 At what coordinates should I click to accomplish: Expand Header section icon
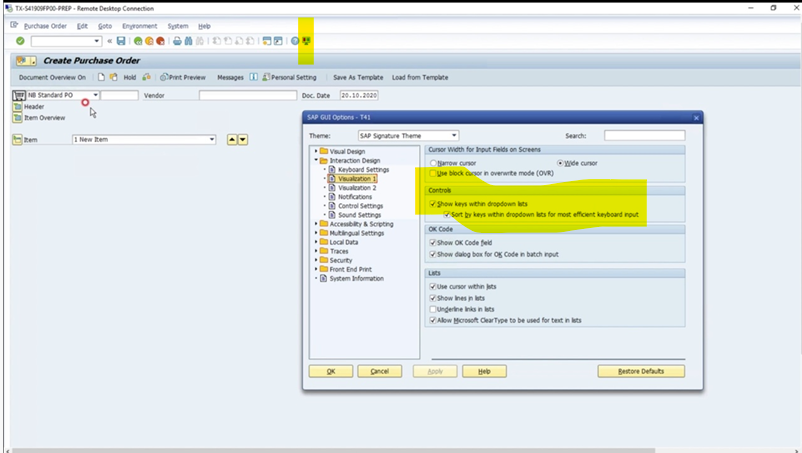coord(17,106)
